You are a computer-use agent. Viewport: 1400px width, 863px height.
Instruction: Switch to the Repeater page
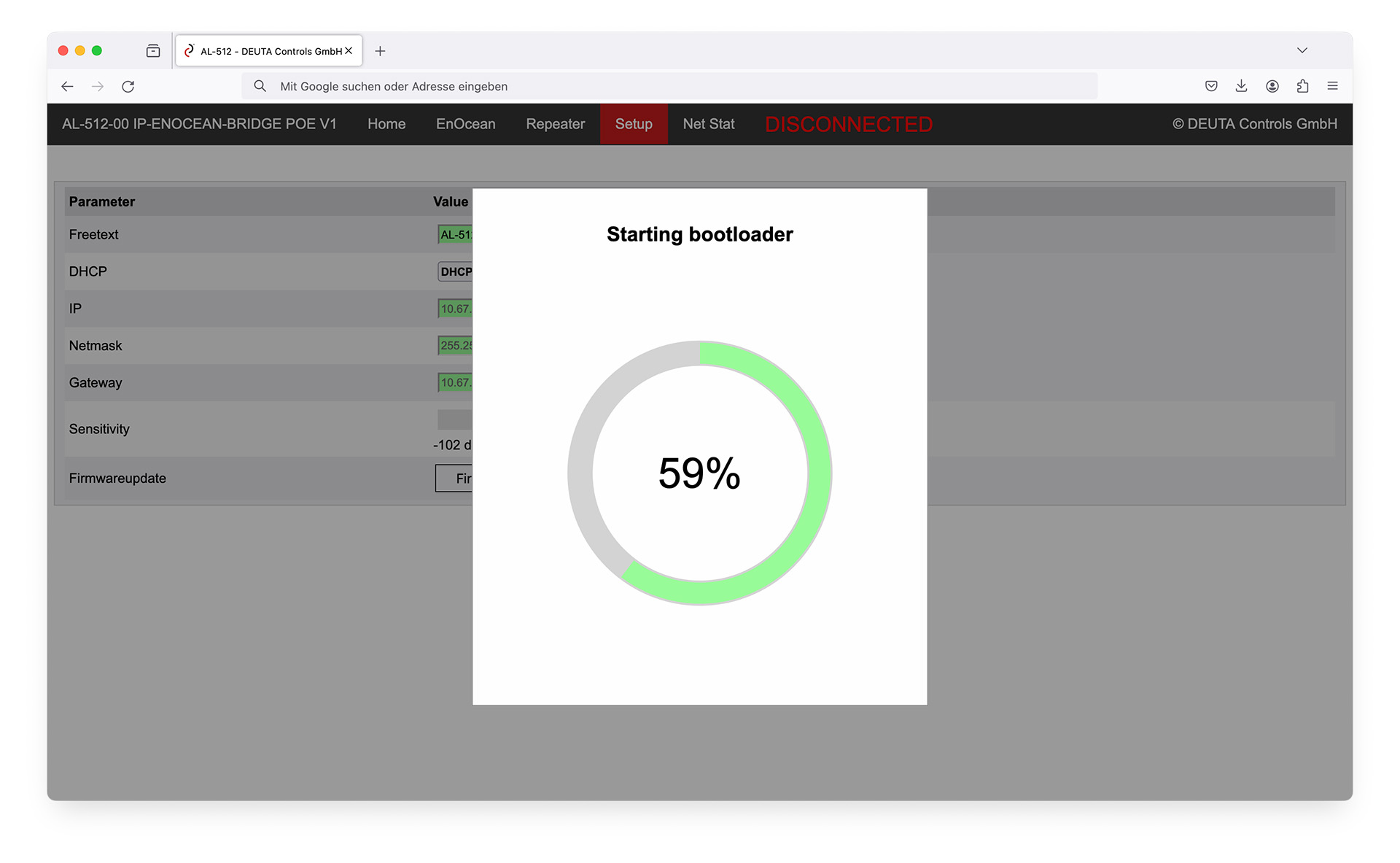555,124
